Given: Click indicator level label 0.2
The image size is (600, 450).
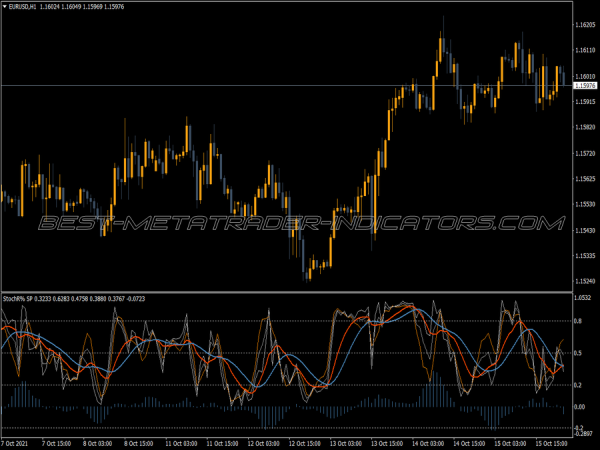Looking at the screenshot, I should (578, 385).
